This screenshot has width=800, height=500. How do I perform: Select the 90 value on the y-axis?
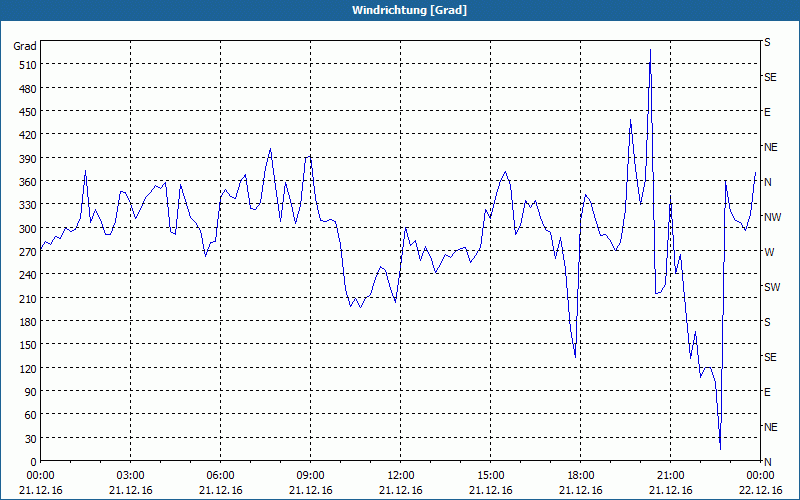tap(31, 392)
